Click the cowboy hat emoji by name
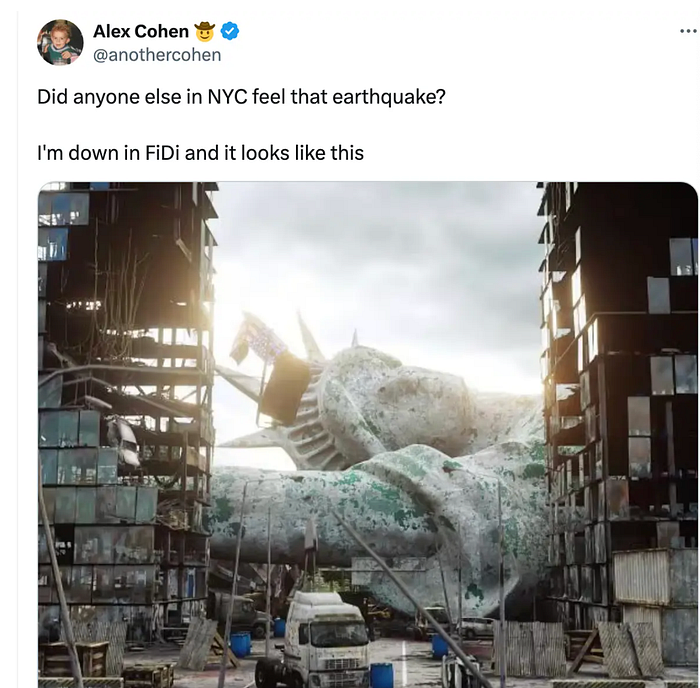The height and width of the screenshot is (688, 700). pyautogui.click(x=205, y=31)
